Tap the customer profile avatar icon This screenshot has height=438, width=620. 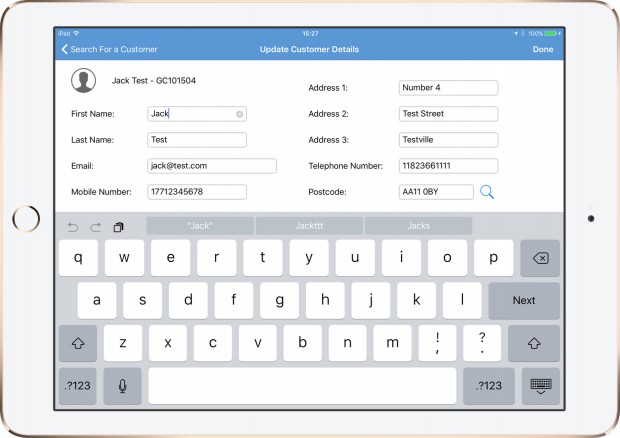click(83, 81)
